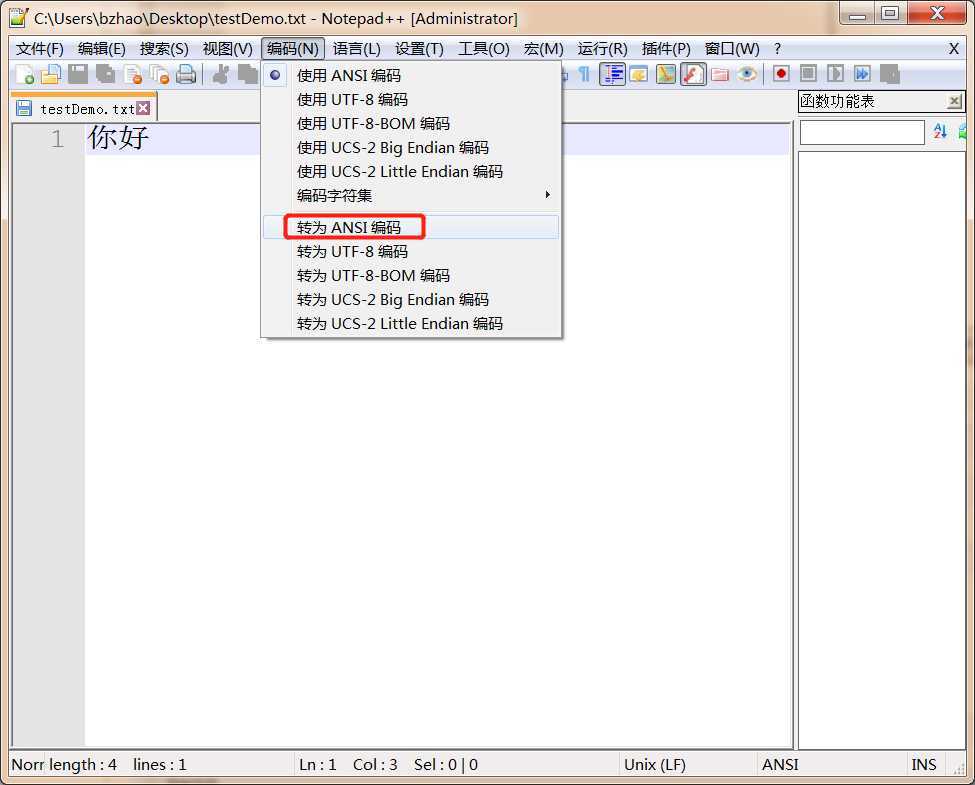Select 使用 ANSI 编码 radio option
The image size is (975, 785).
tap(411, 75)
